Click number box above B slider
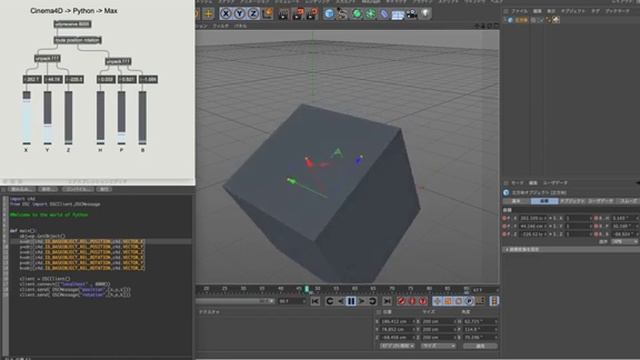The image size is (640, 360). pos(148,79)
